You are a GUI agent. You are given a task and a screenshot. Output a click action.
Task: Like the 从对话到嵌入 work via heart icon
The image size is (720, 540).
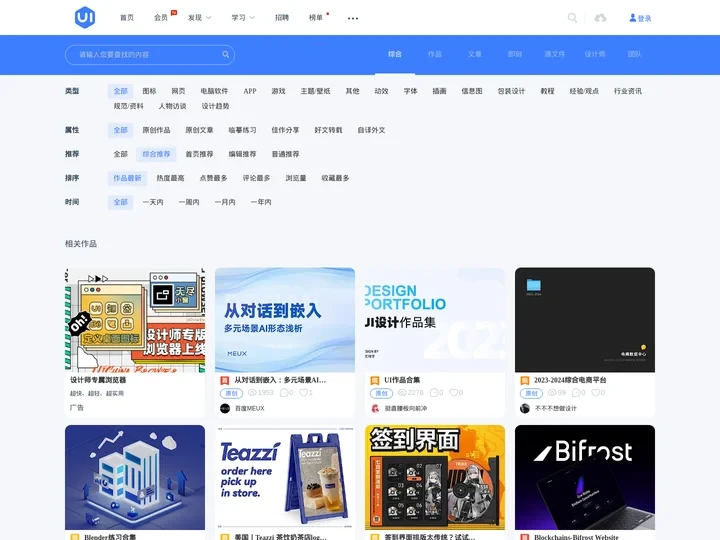pos(303,393)
